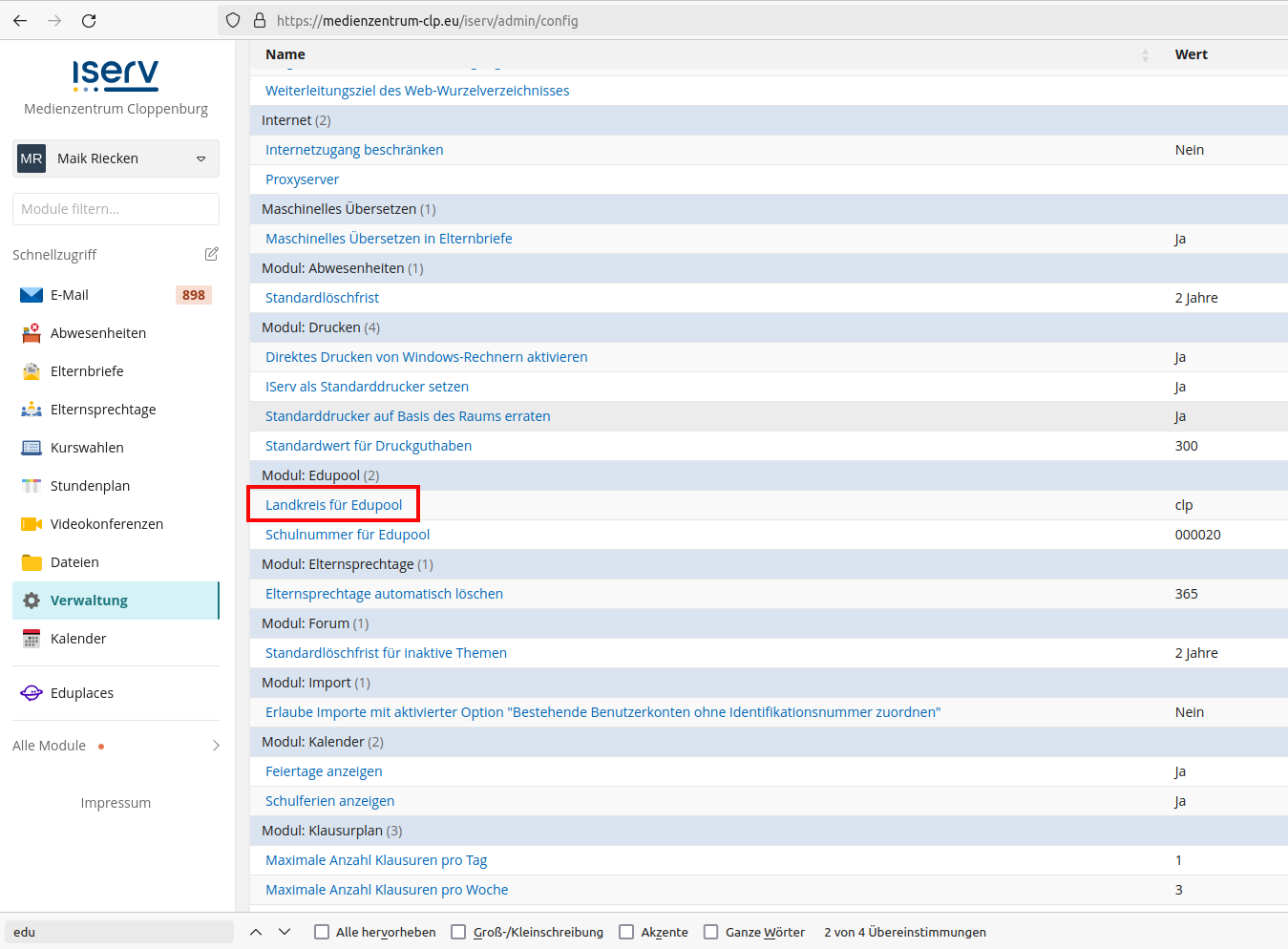The height and width of the screenshot is (949, 1288).
Task: Expand the Alle Module chevron
Action: pyautogui.click(x=216, y=746)
